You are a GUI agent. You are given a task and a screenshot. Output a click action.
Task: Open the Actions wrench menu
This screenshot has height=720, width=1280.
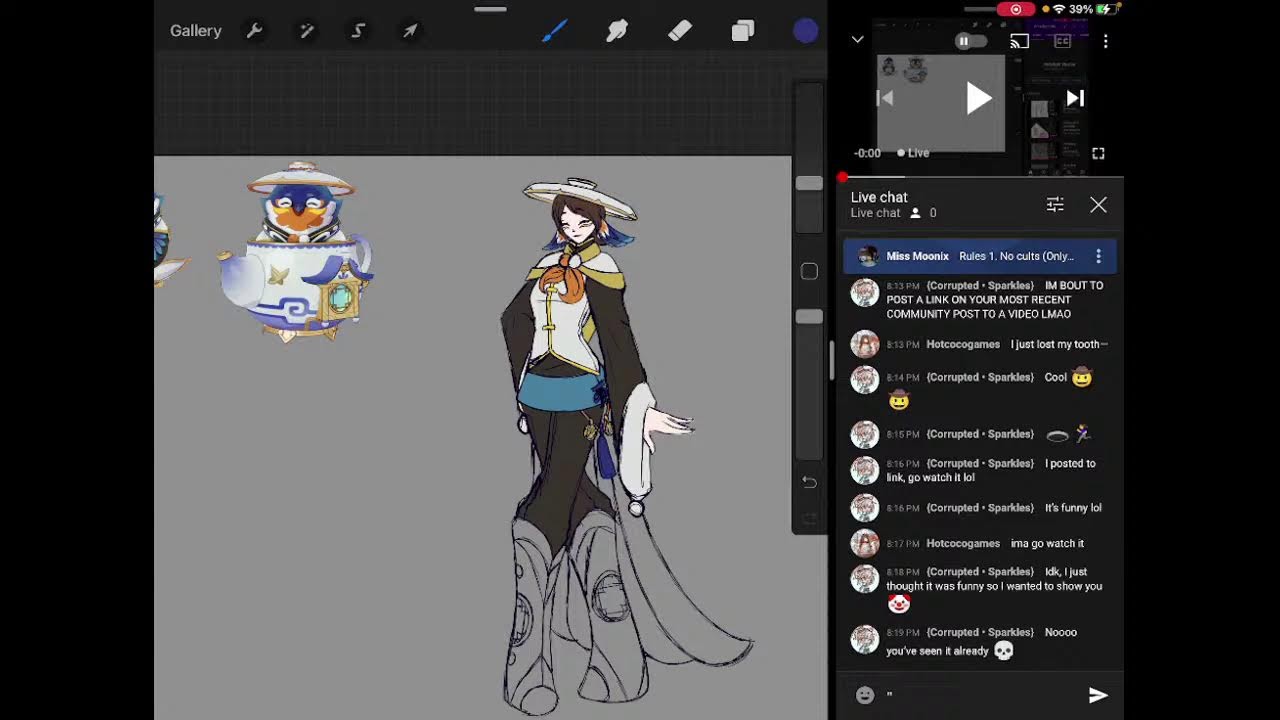(255, 31)
